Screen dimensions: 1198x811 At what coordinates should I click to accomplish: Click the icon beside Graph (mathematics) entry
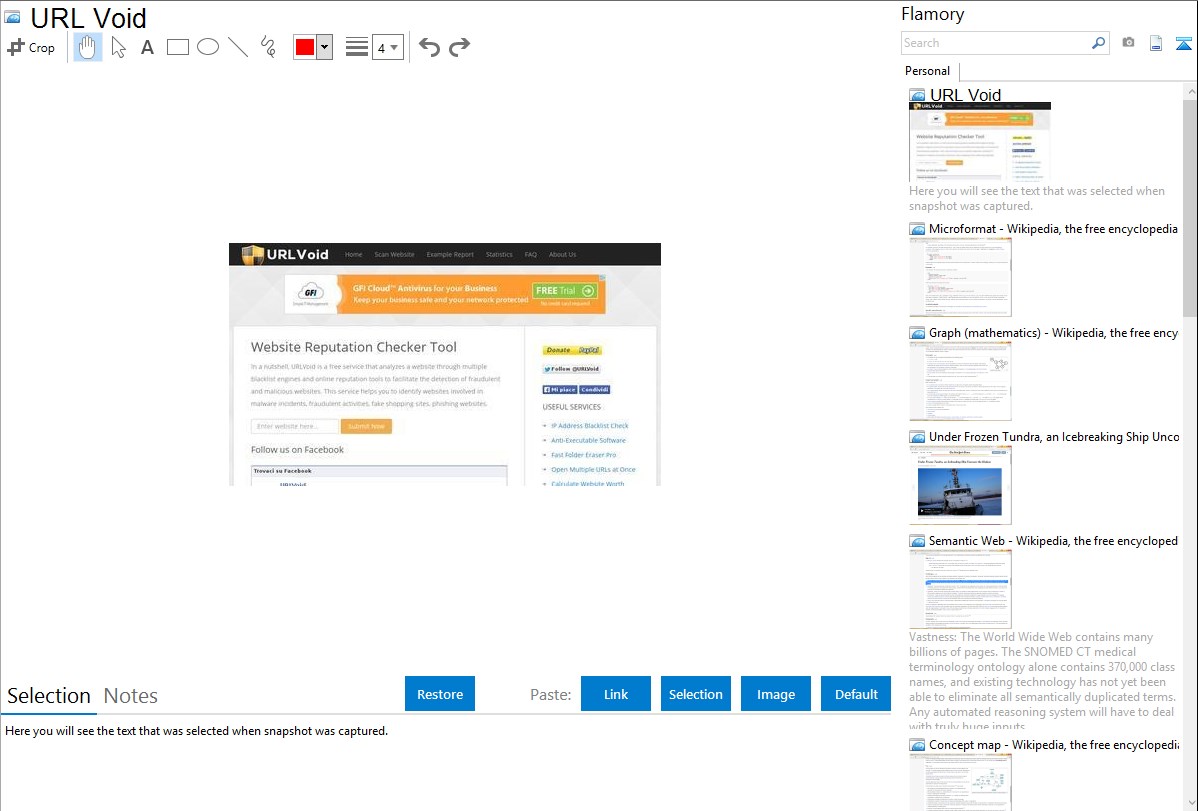[917, 333]
